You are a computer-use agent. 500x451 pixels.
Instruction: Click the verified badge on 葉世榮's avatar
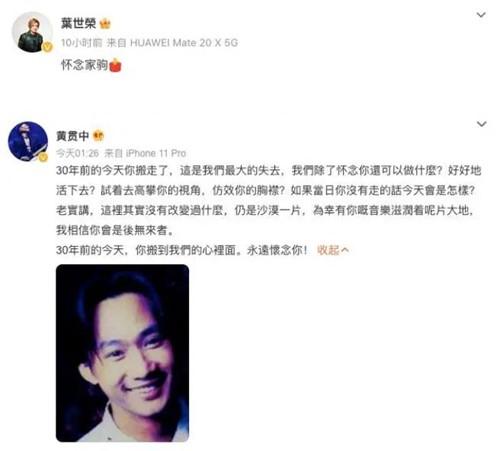click(x=48, y=47)
